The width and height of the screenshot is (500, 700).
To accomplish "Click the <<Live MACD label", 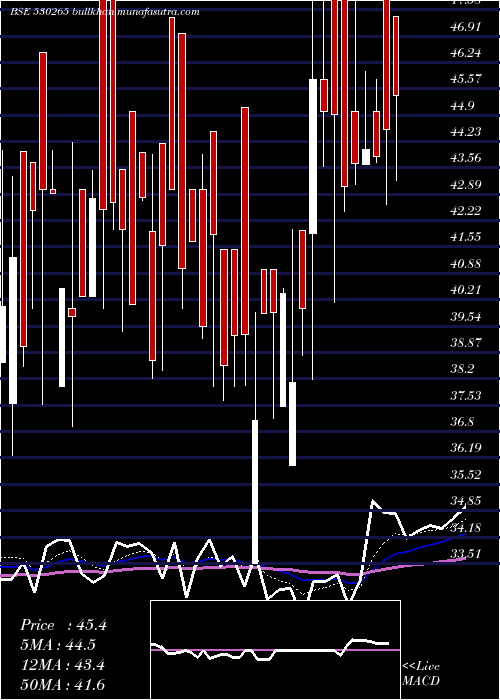I will click(421, 673).
